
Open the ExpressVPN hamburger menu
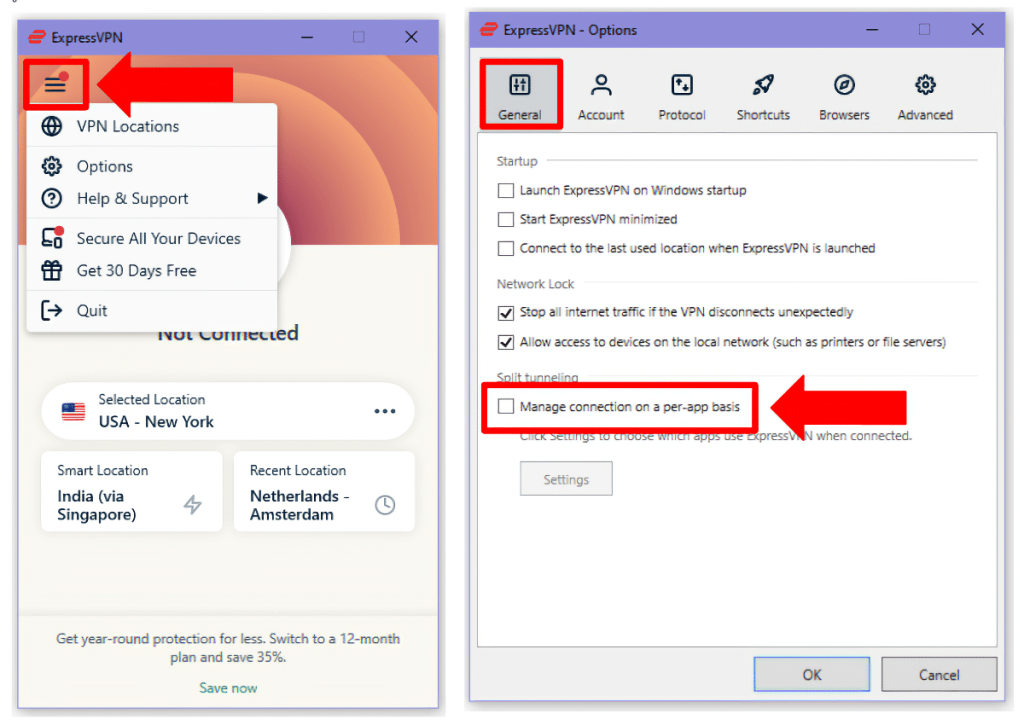coord(56,84)
